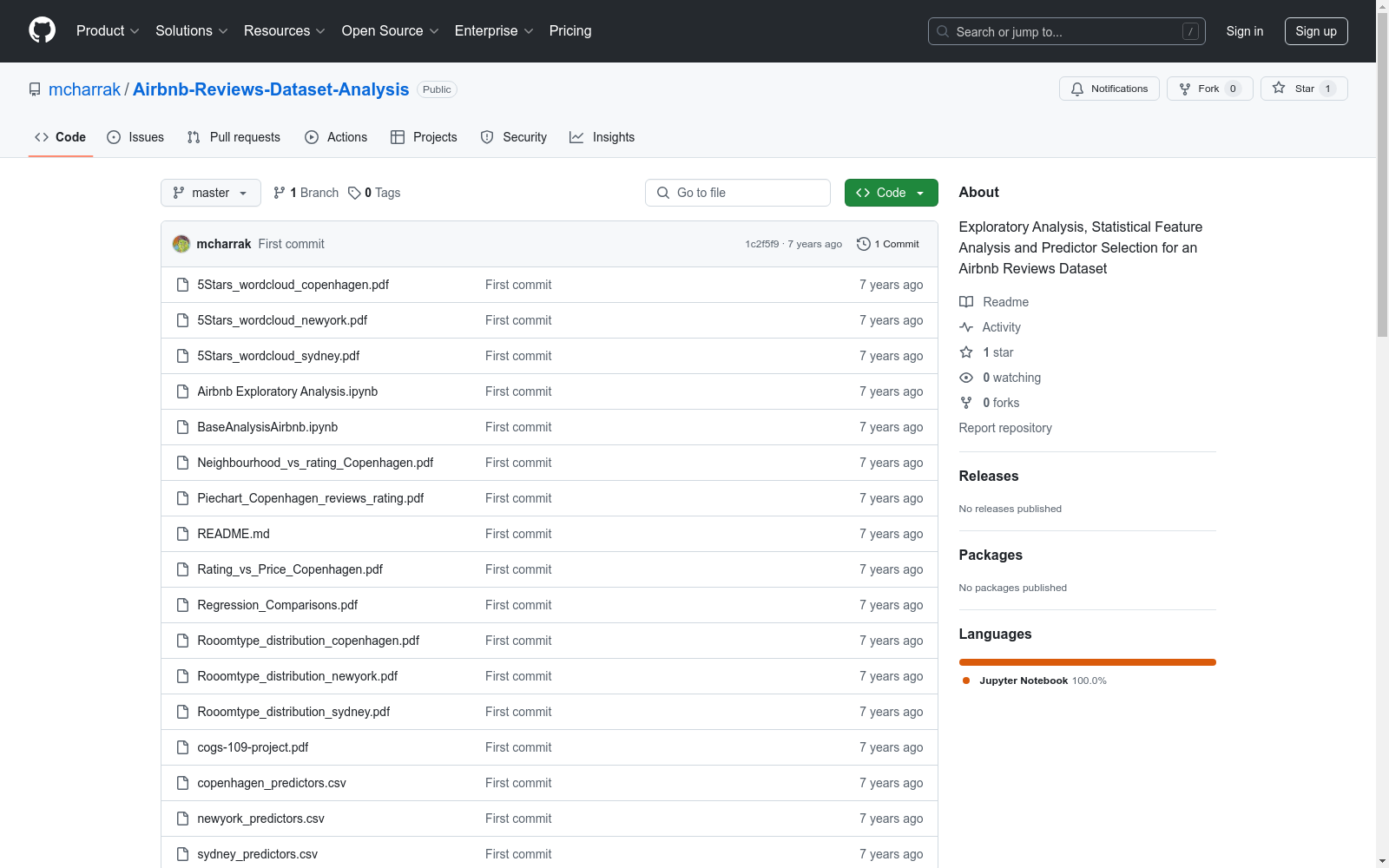Image resolution: width=1389 pixels, height=868 pixels.
Task: Click the book icon next to Readme
Action: (x=966, y=302)
